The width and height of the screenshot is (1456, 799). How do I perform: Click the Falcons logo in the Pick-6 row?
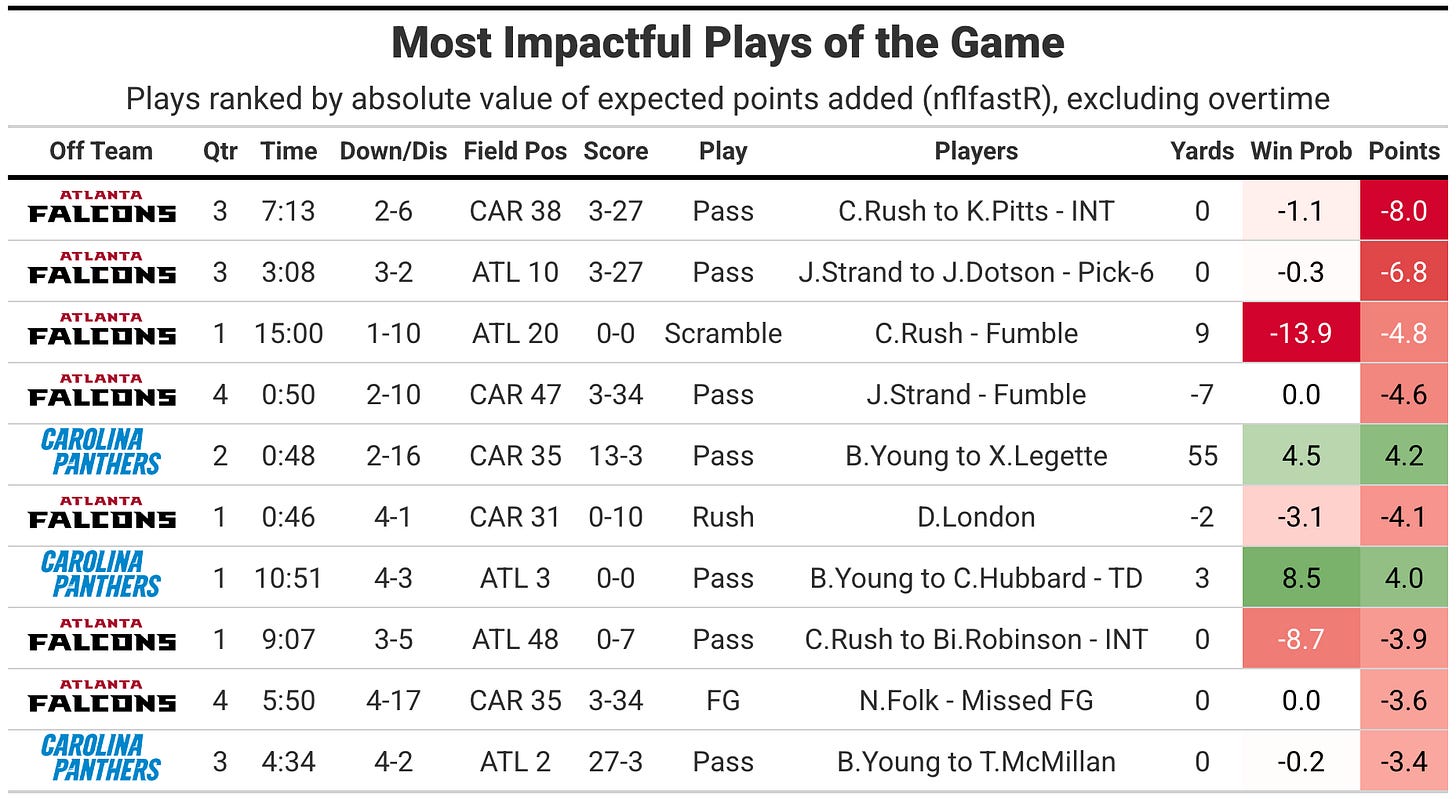(x=102, y=268)
